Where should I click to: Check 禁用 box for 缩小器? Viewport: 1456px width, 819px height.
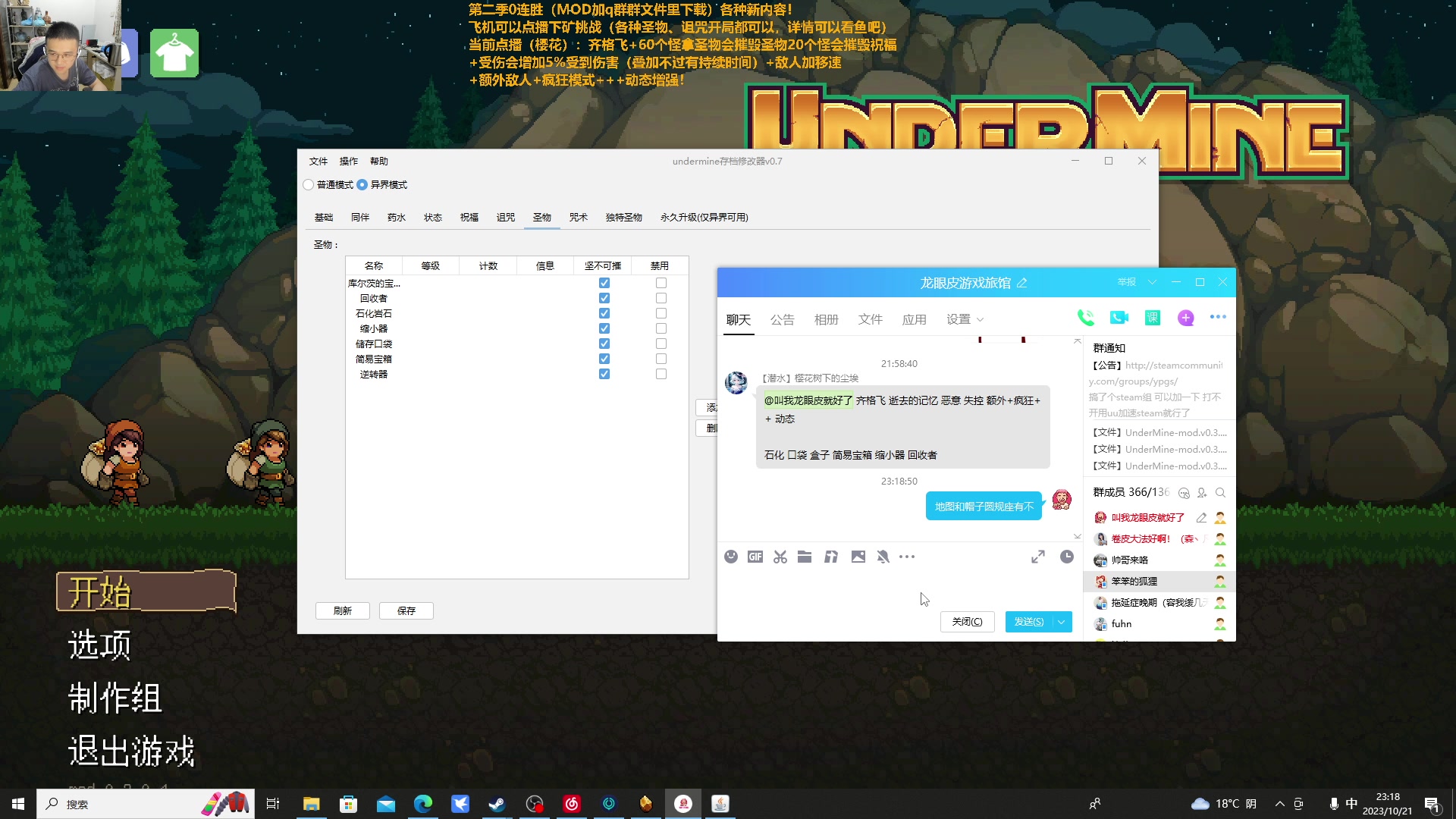click(x=661, y=329)
